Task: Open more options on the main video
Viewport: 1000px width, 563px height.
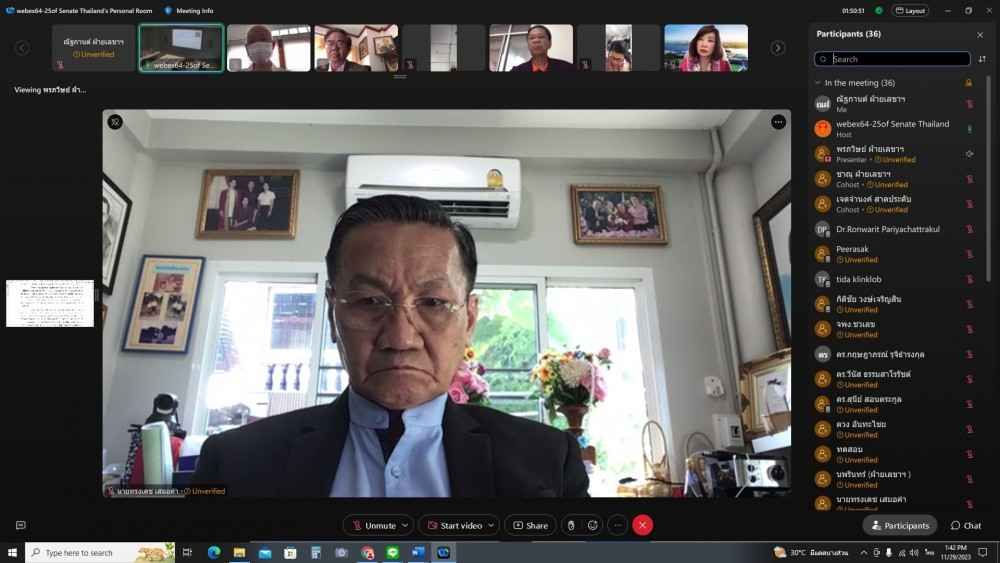Action: pos(778,122)
